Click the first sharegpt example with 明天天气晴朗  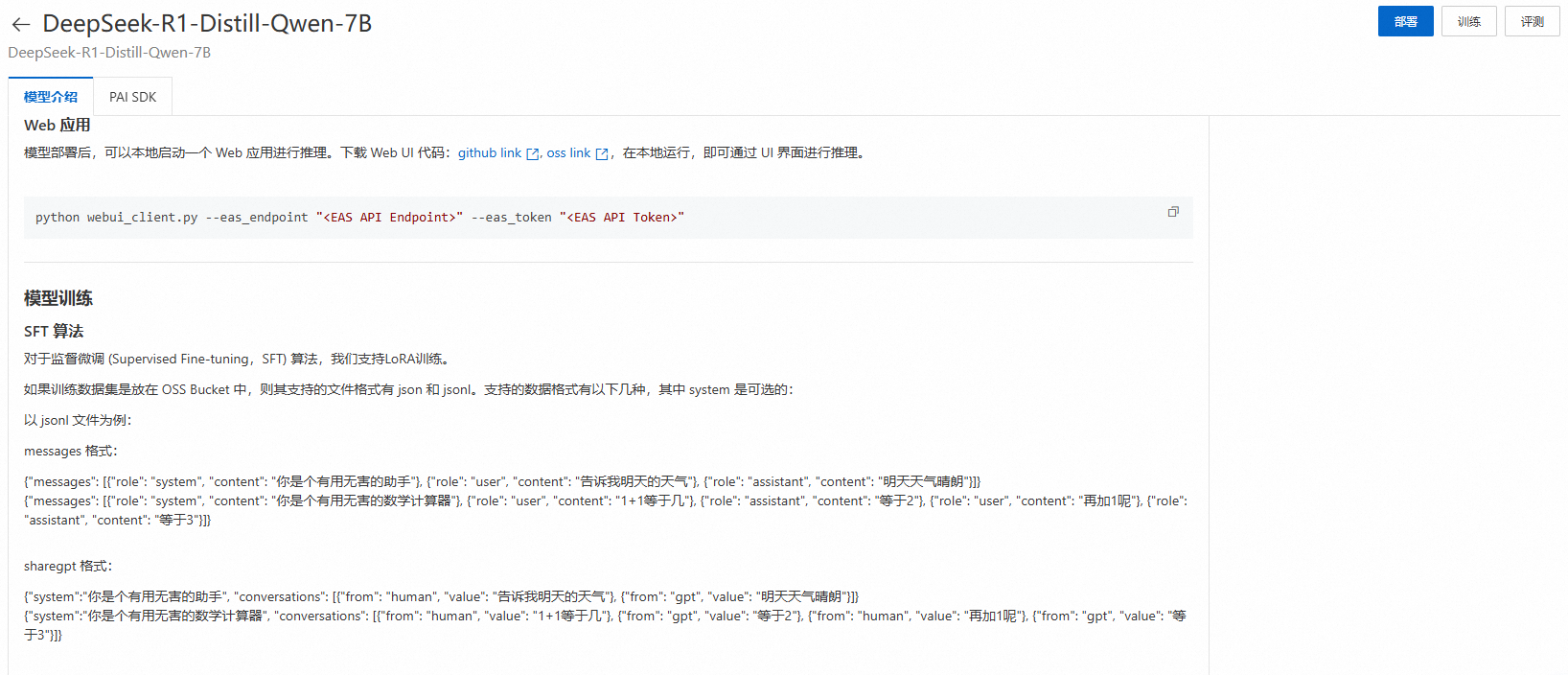coord(442,596)
